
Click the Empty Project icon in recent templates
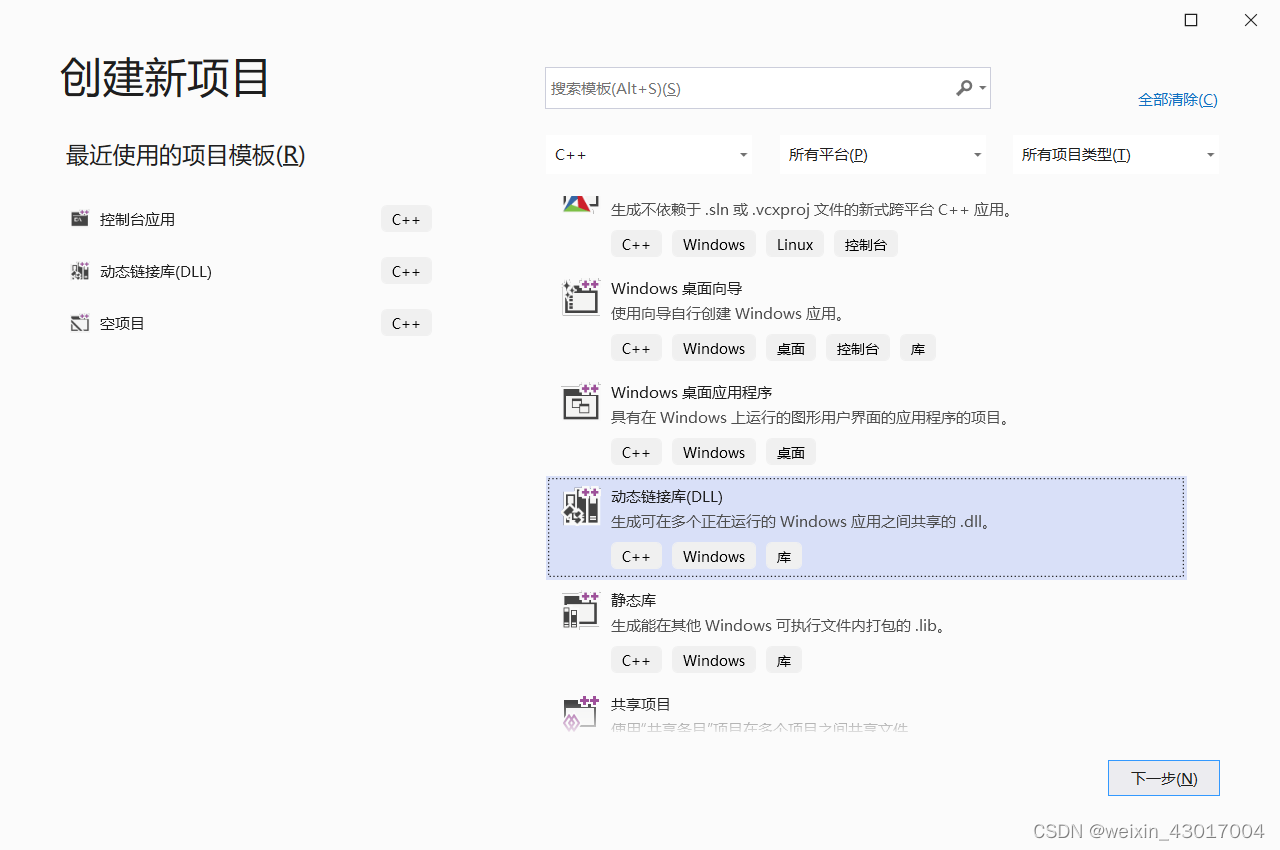(80, 323)
